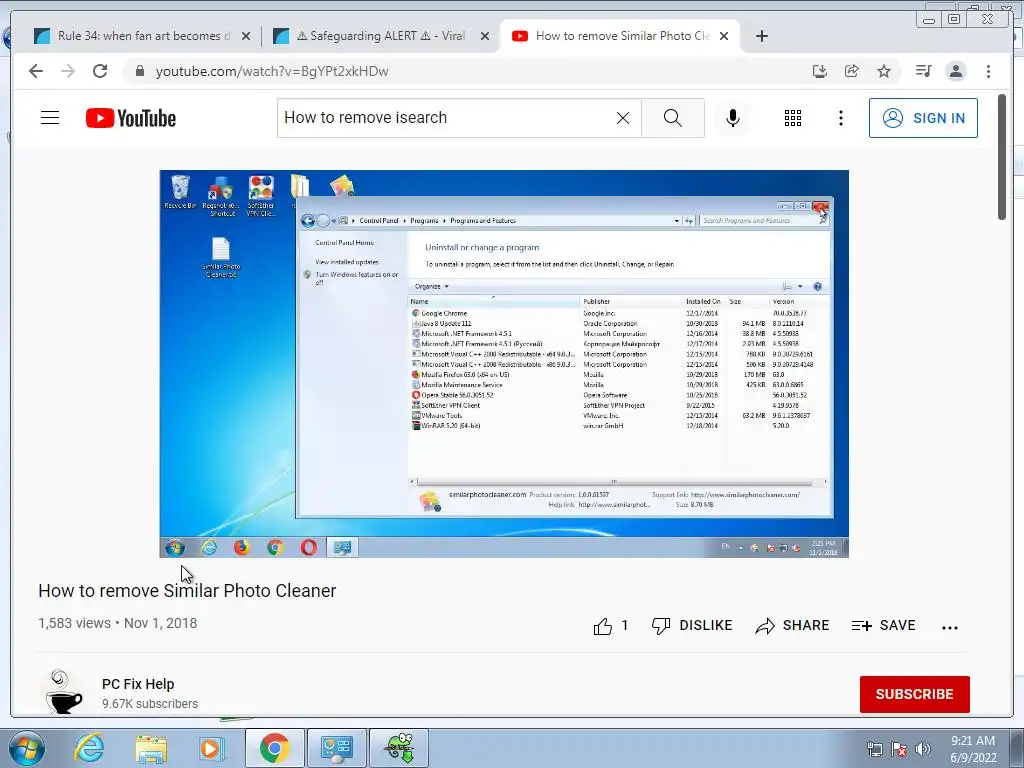The width and height of the screenshot is (1024, 768).
Task: Click the action center flag tray icon
Action: [x=899, y=749]
